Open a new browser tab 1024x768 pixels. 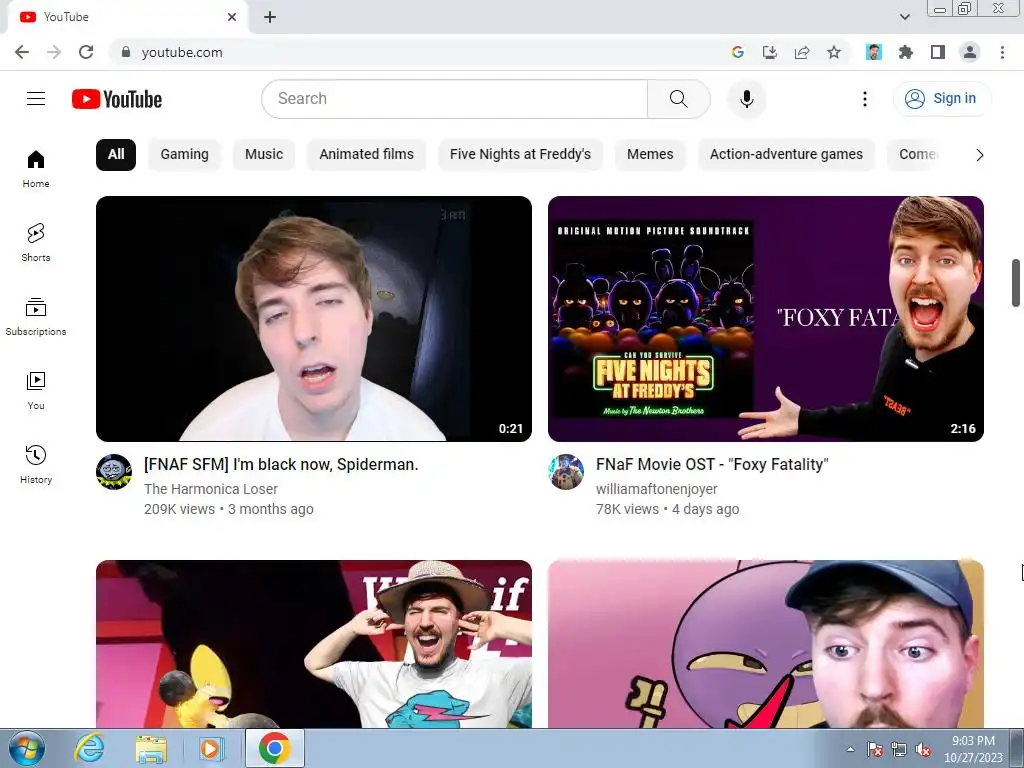point(270,17)
